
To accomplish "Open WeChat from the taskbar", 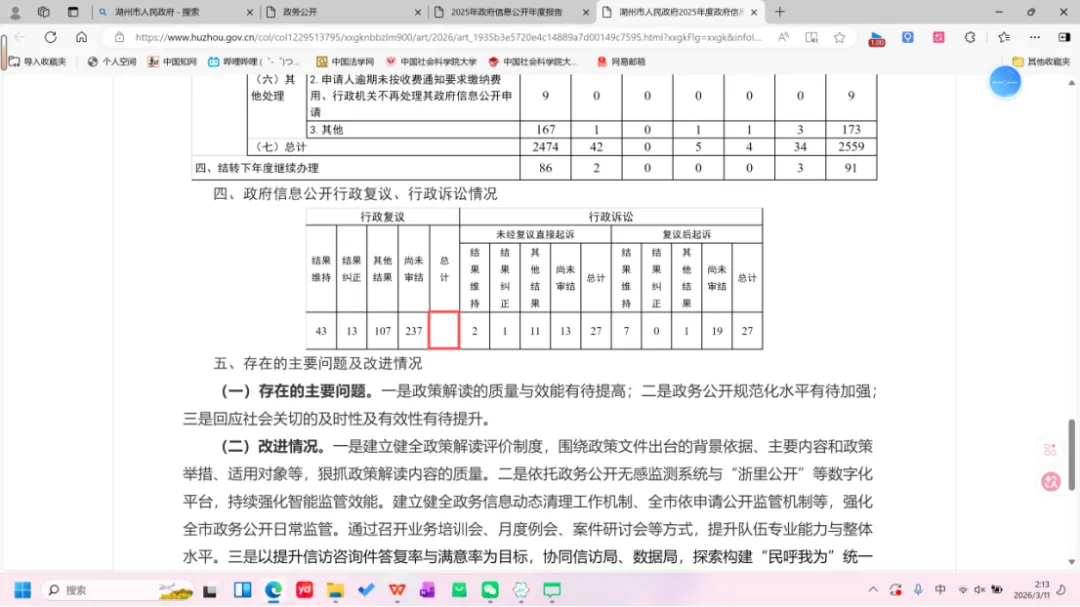I will coord(490,590).
